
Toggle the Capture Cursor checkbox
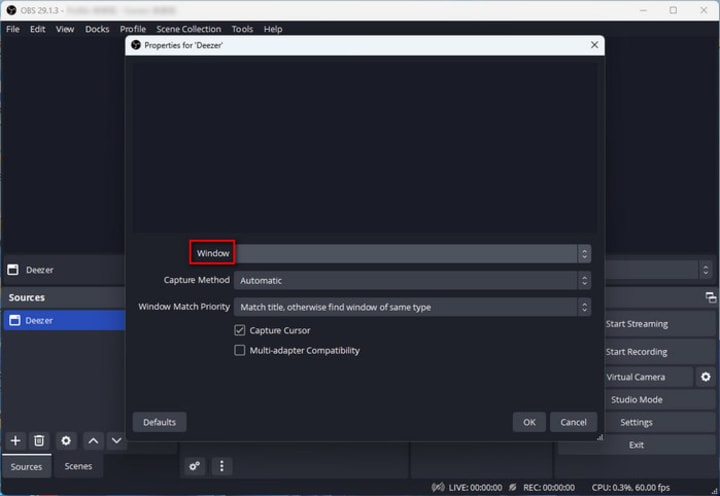tap(240, 330)
